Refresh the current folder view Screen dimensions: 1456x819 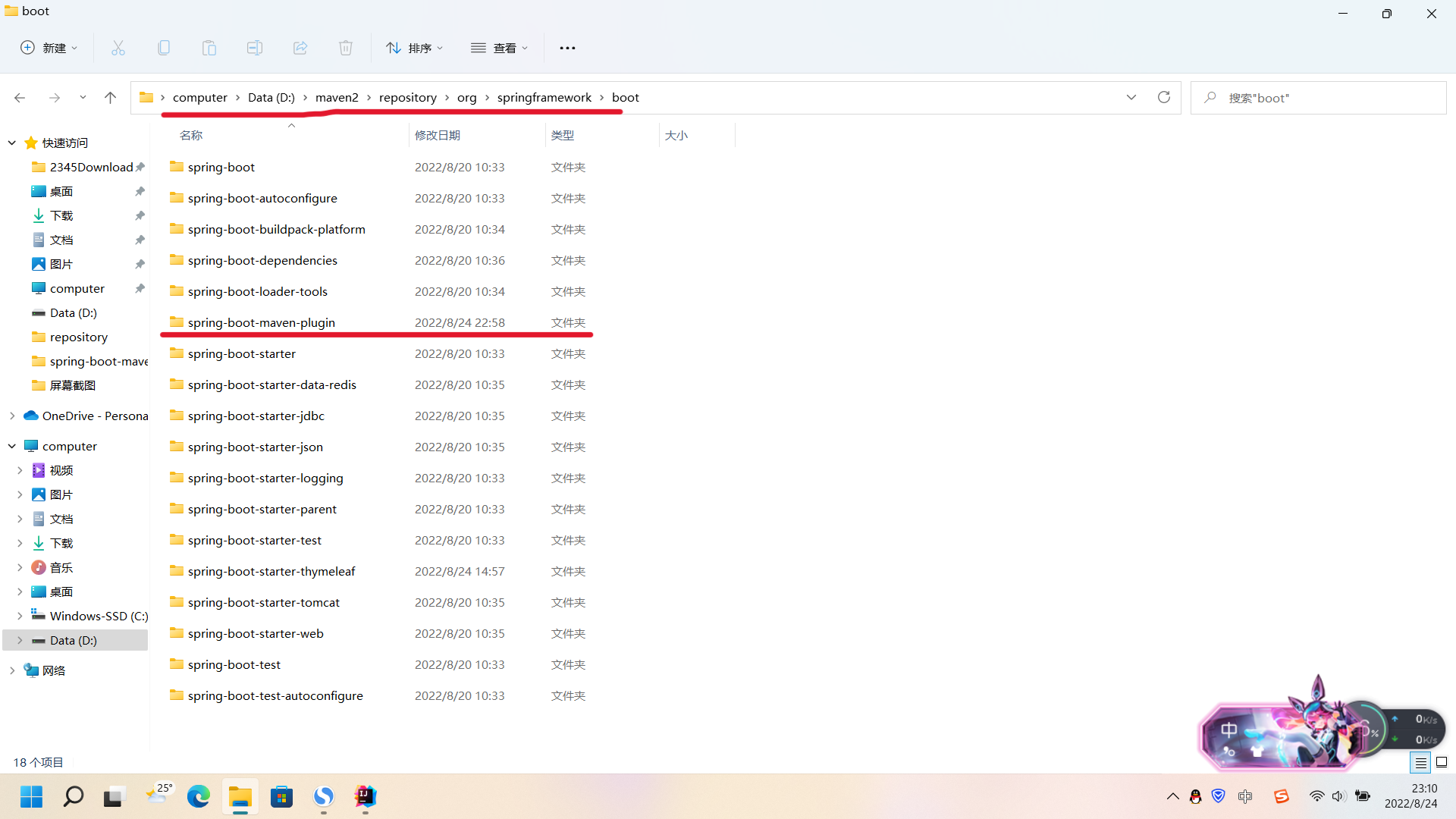(x=1164, y=97)
